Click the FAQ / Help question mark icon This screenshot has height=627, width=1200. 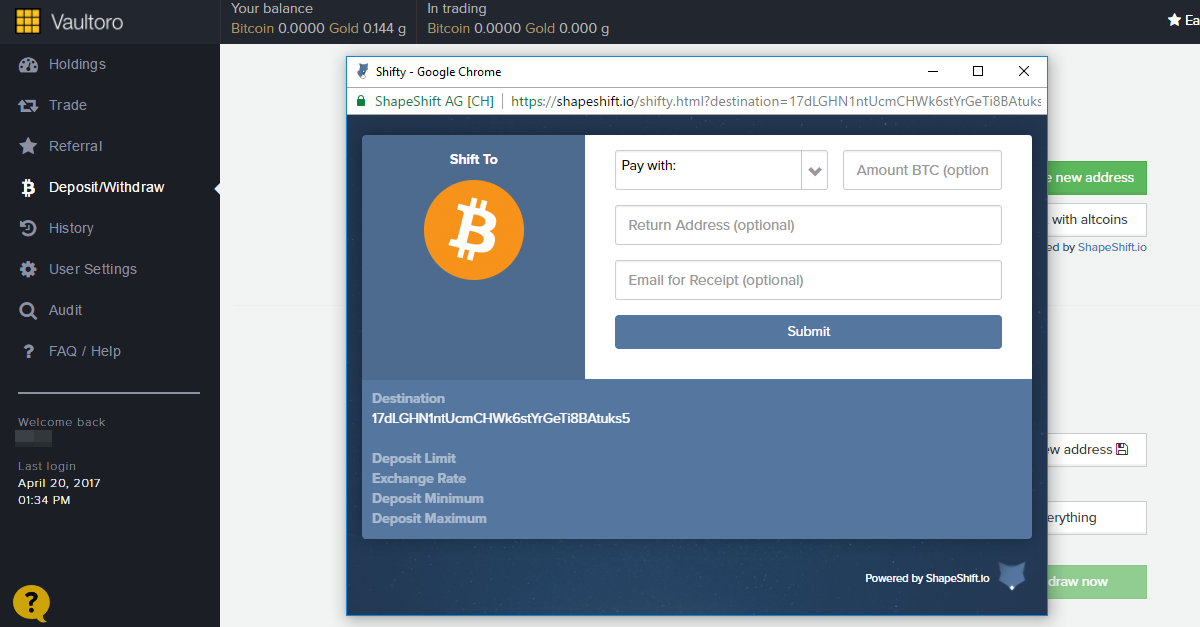click(29, 351)
